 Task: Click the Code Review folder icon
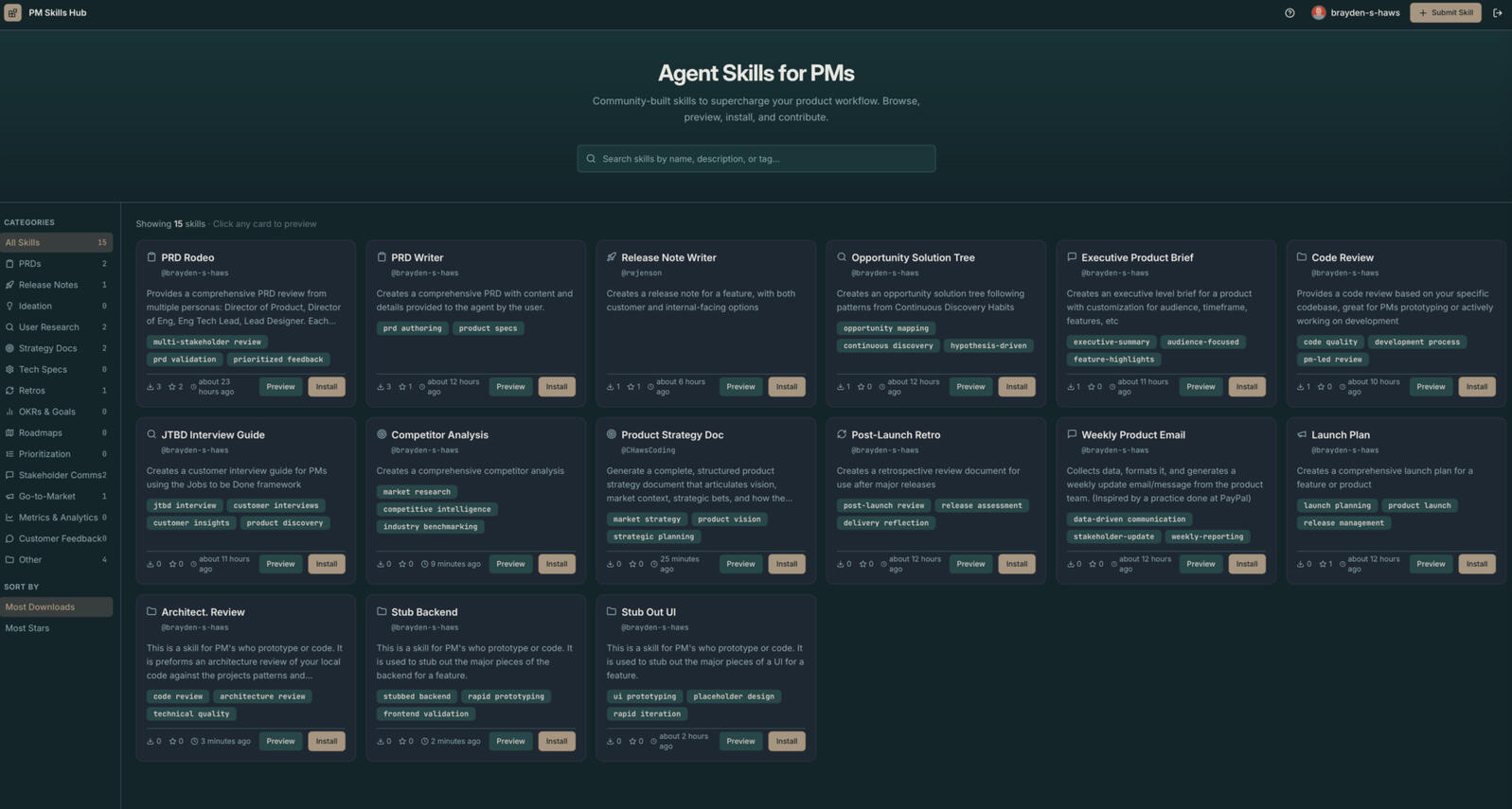click(x=1302, y=256)
